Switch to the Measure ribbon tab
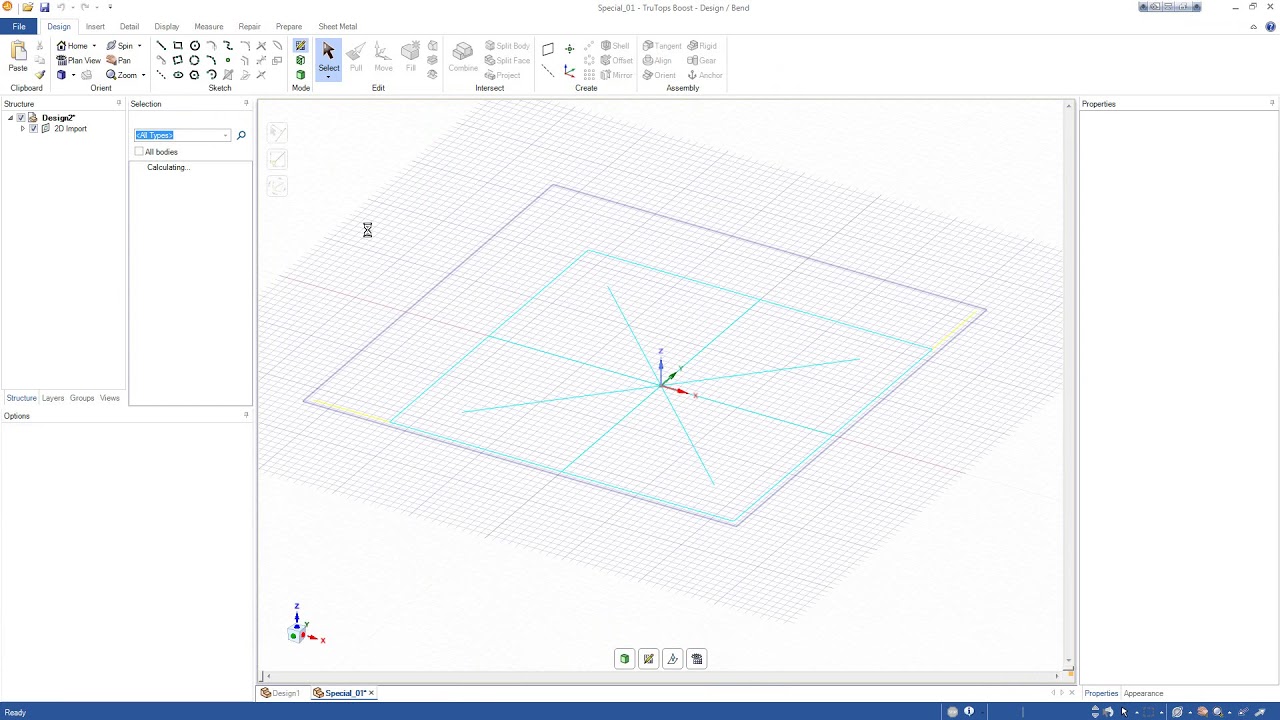1280x720 pixels. click(209, 27)
